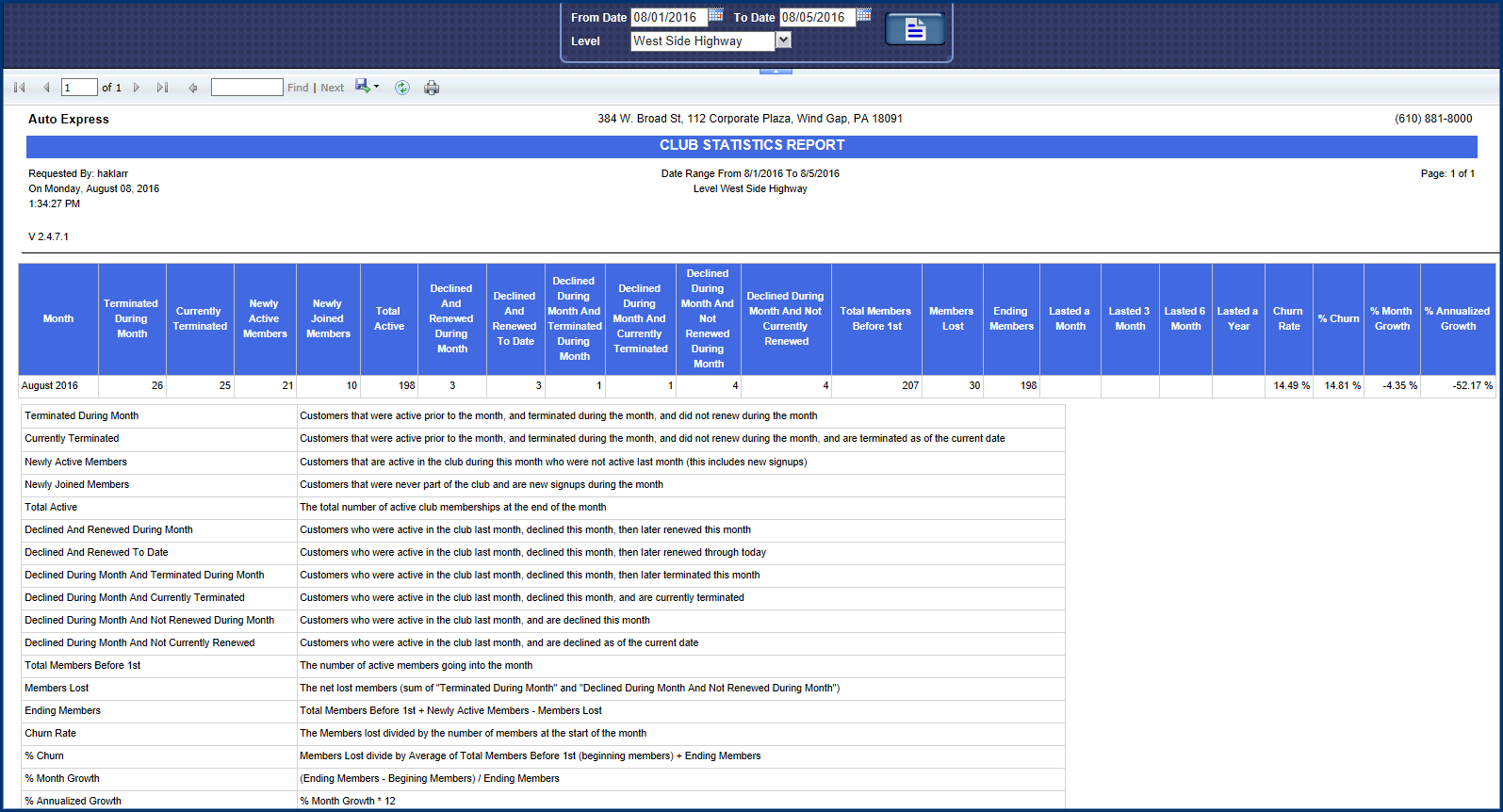This screenshot has height=812, width=1503.
Task: Go to the next report page
Action: coord(137,88)
